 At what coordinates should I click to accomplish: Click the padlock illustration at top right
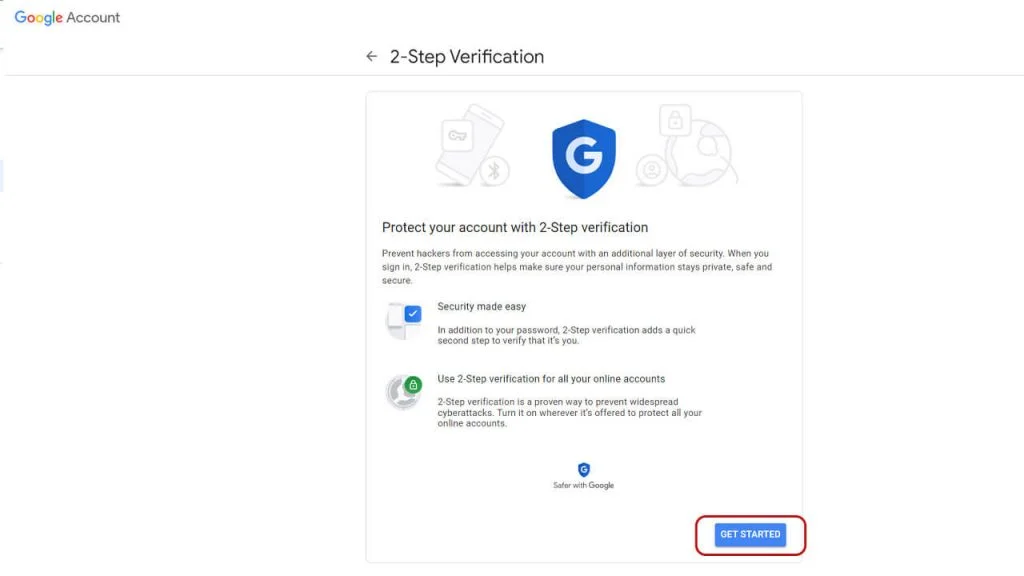675,120
